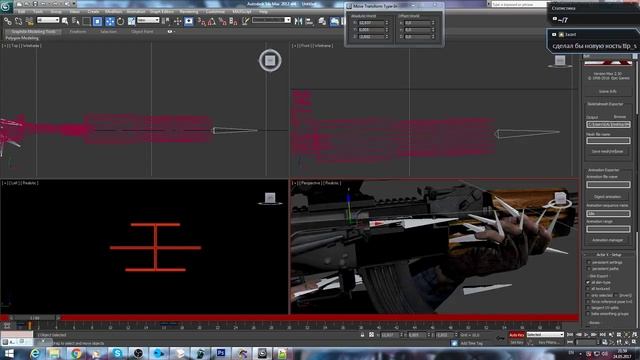The height and width of the screenshot is (360, 640).
Task: Toggle 3D Snaps
Action: click(x=202, y=21)
